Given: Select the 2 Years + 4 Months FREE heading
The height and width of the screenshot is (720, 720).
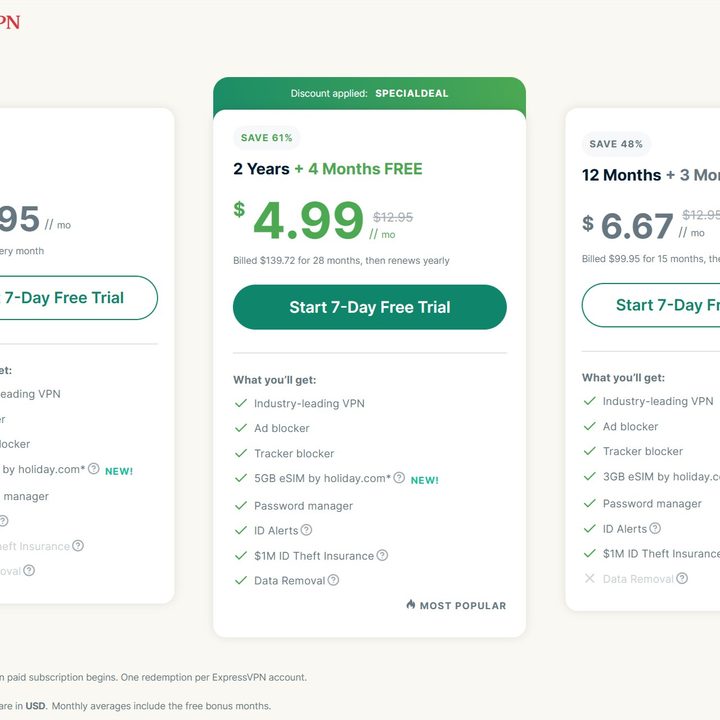Looking at the screenshot, I should pos(327,169).
